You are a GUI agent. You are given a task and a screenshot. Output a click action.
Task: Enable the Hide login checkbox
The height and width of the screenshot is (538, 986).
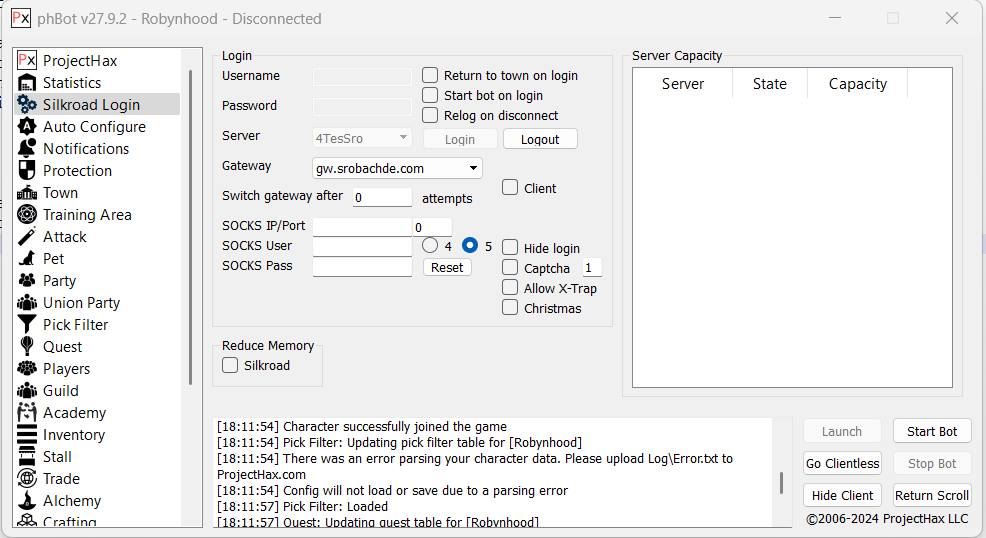point(510,248)
